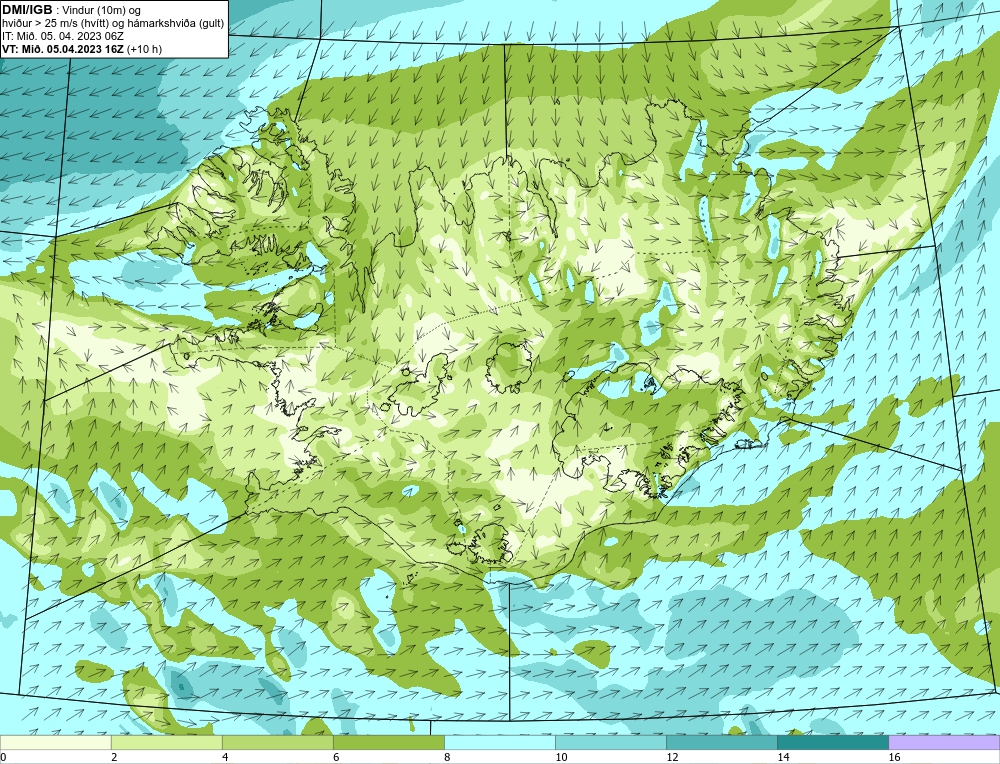Viewport: 1000px width, 764px height.
Task: Click the scale label '6'
Action: tap(336, 757)
